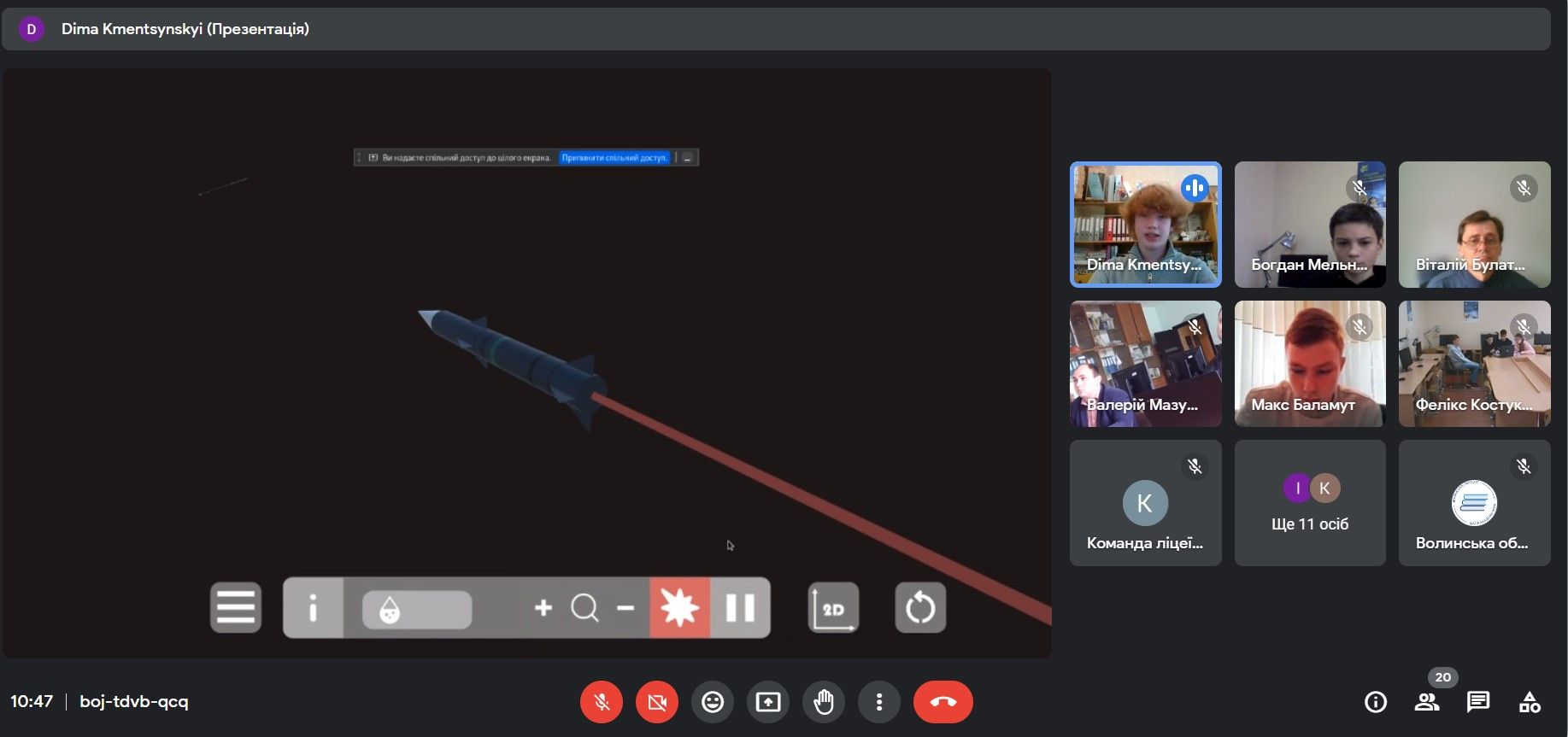The image size is (1568, 737).
Task: Click the red leave call button
Action: 943,702
